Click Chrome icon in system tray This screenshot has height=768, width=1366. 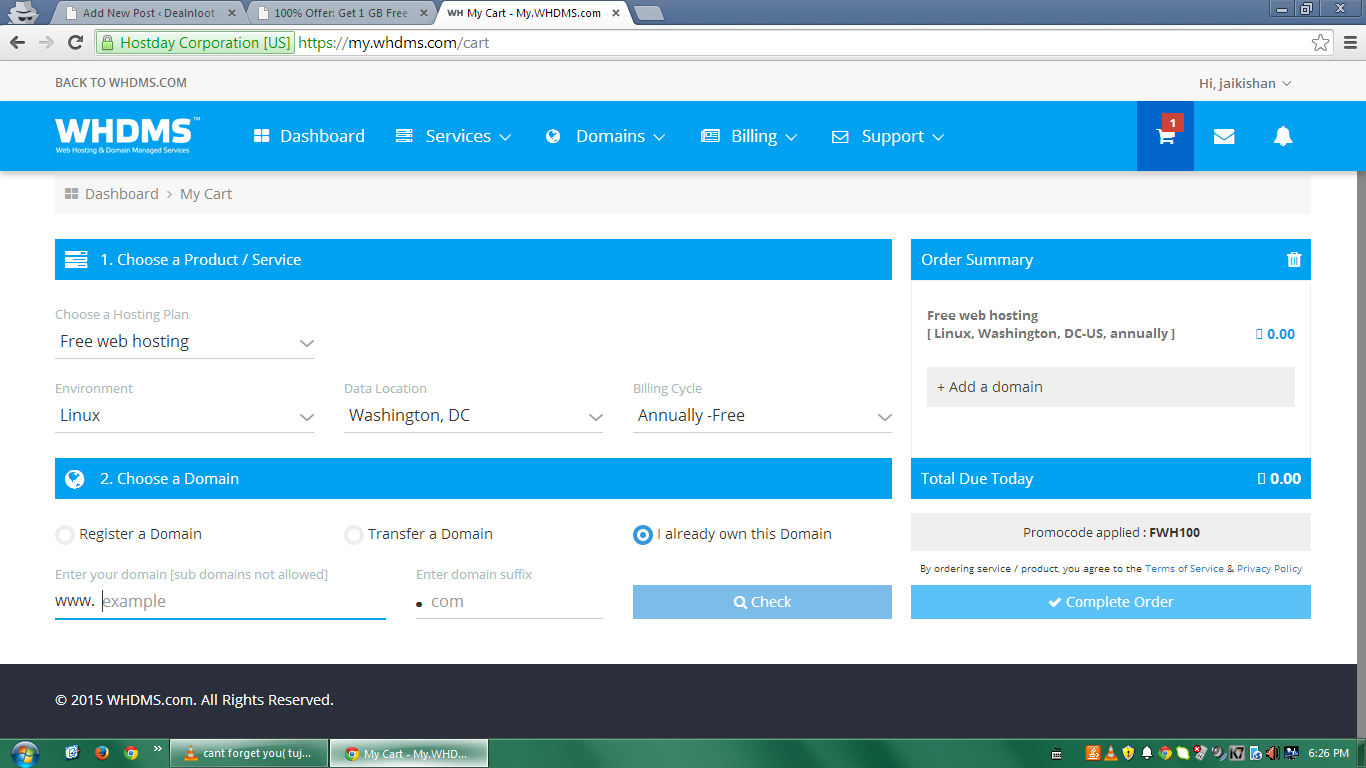(1165, 753)
